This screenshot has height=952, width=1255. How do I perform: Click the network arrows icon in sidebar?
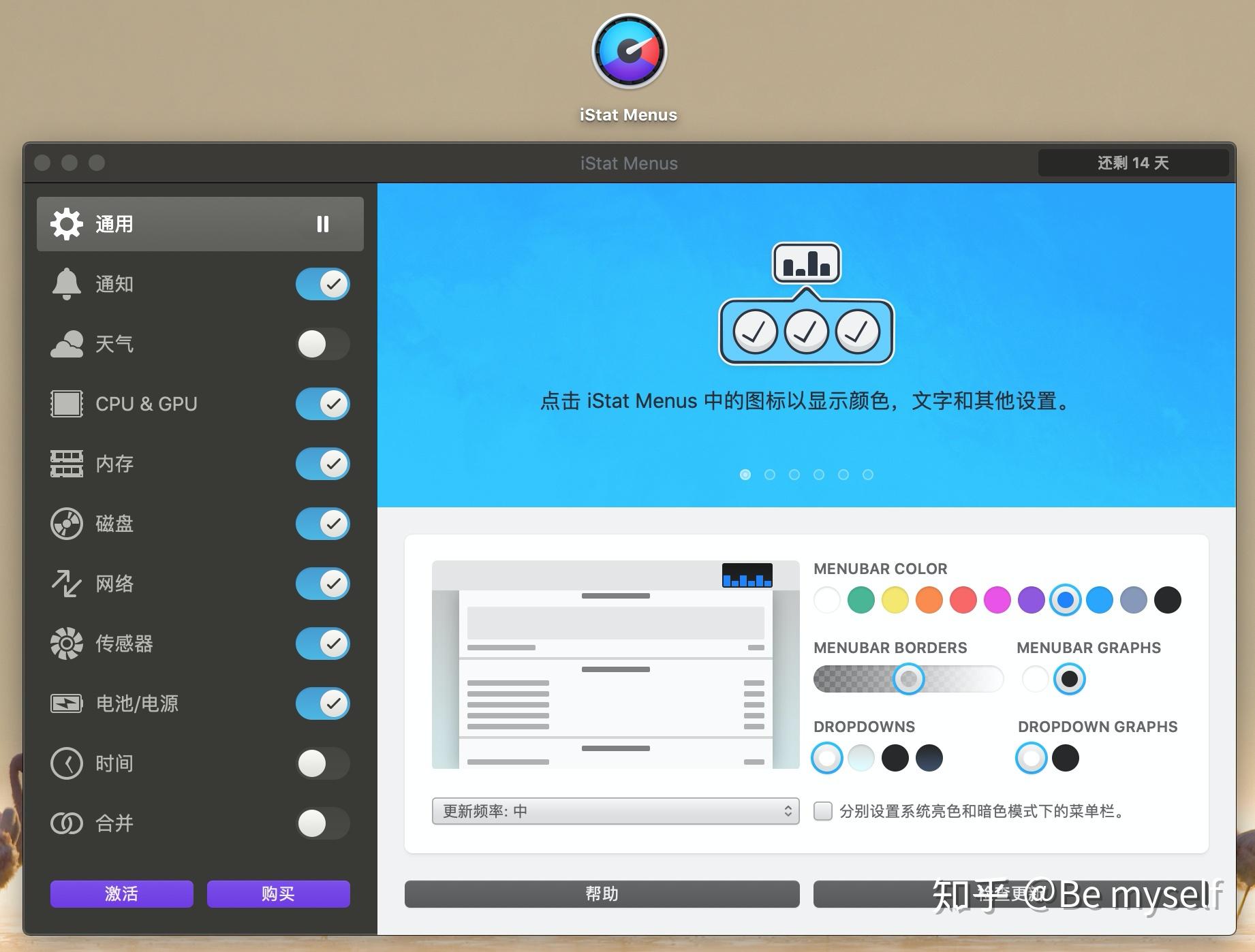tap(67, 584)
